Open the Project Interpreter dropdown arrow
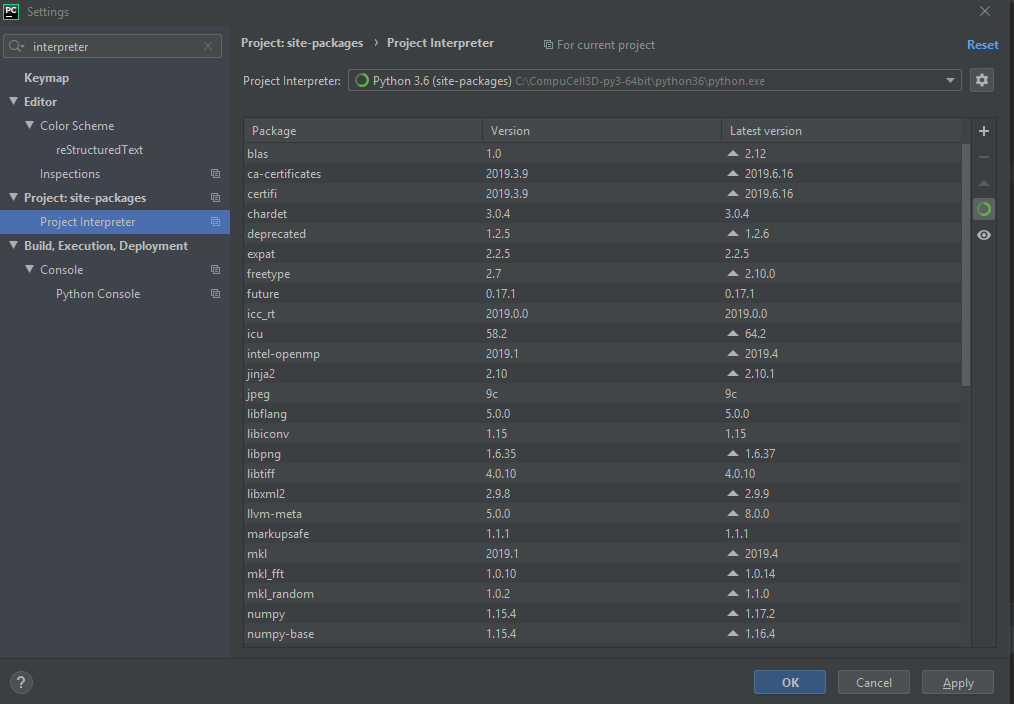Viewport: 1014px width, 704px height. pyautogui.click(x=950, y=81)
